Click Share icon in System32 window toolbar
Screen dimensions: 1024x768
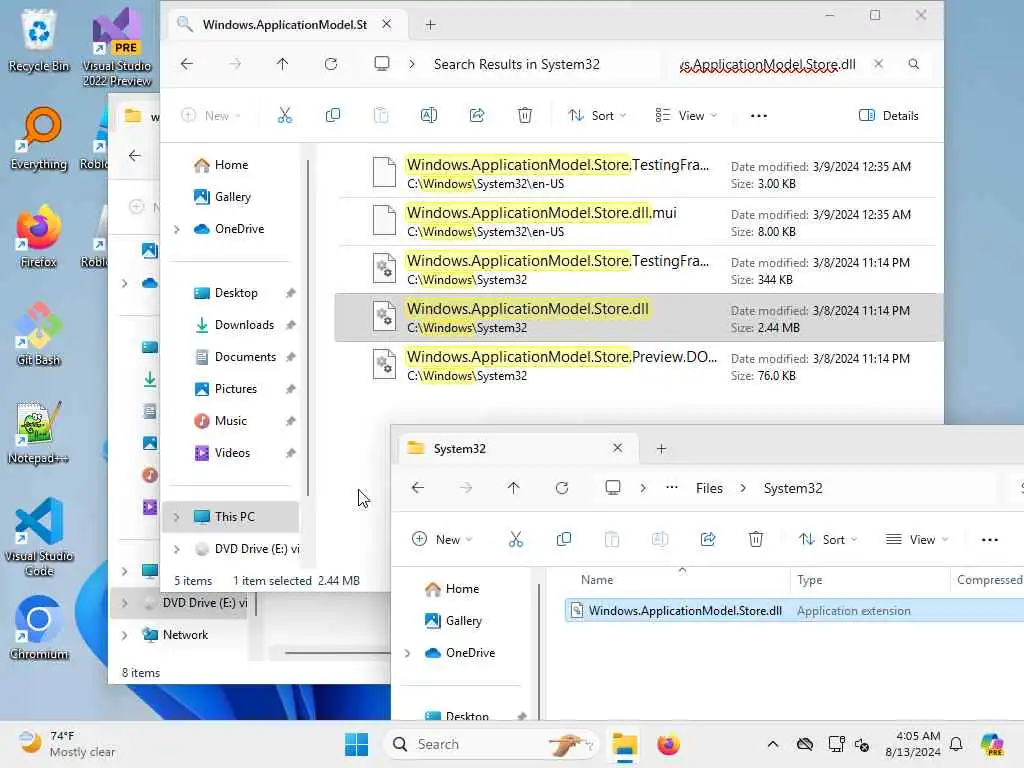(708, 539)
